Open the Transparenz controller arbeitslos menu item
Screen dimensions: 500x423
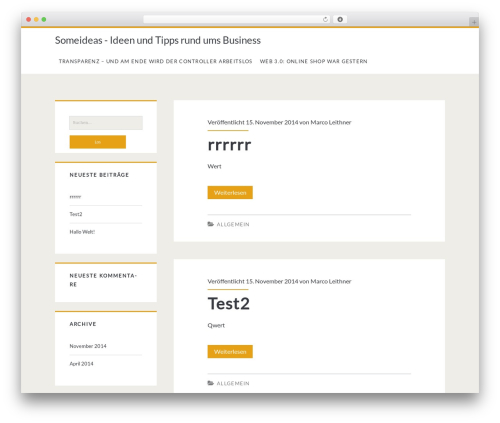pyautogui.click(x=155, y=61)
